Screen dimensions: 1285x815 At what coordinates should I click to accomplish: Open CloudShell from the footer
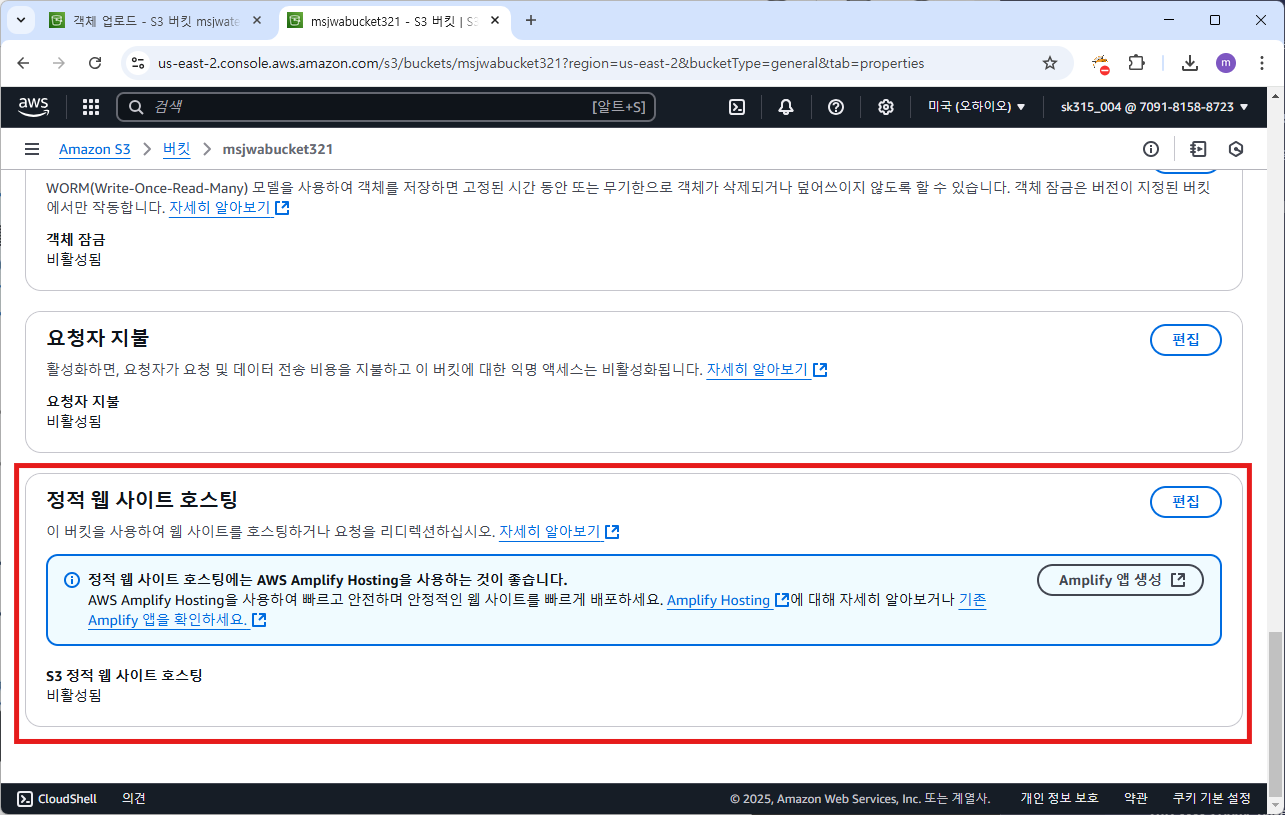point(57,798)
